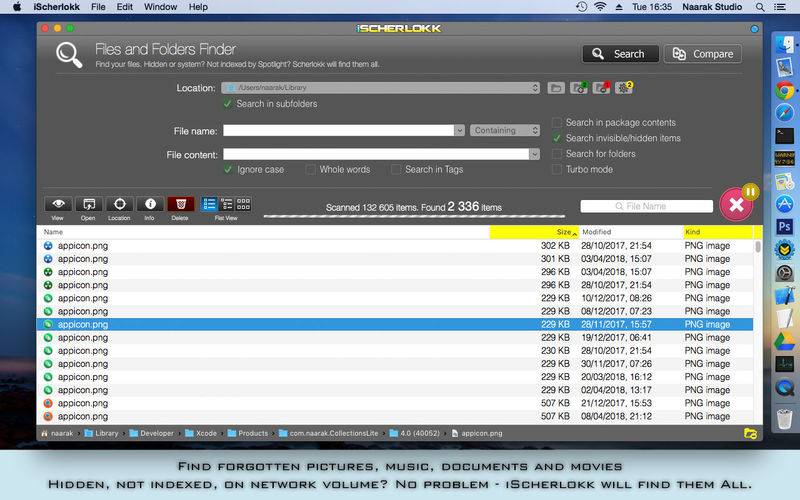Click the folder icon with red badge
Image resolution: width=800 pixels, height=500 pixels.
click(602, 88)
